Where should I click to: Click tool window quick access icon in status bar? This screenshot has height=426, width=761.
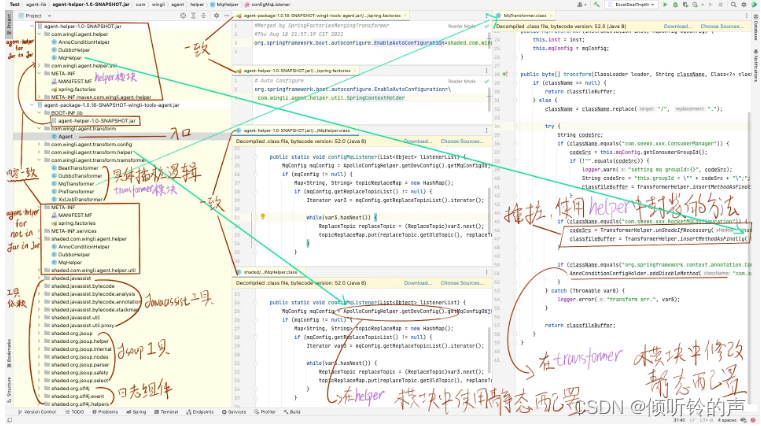pyautogui.click(x=9, y=420)
